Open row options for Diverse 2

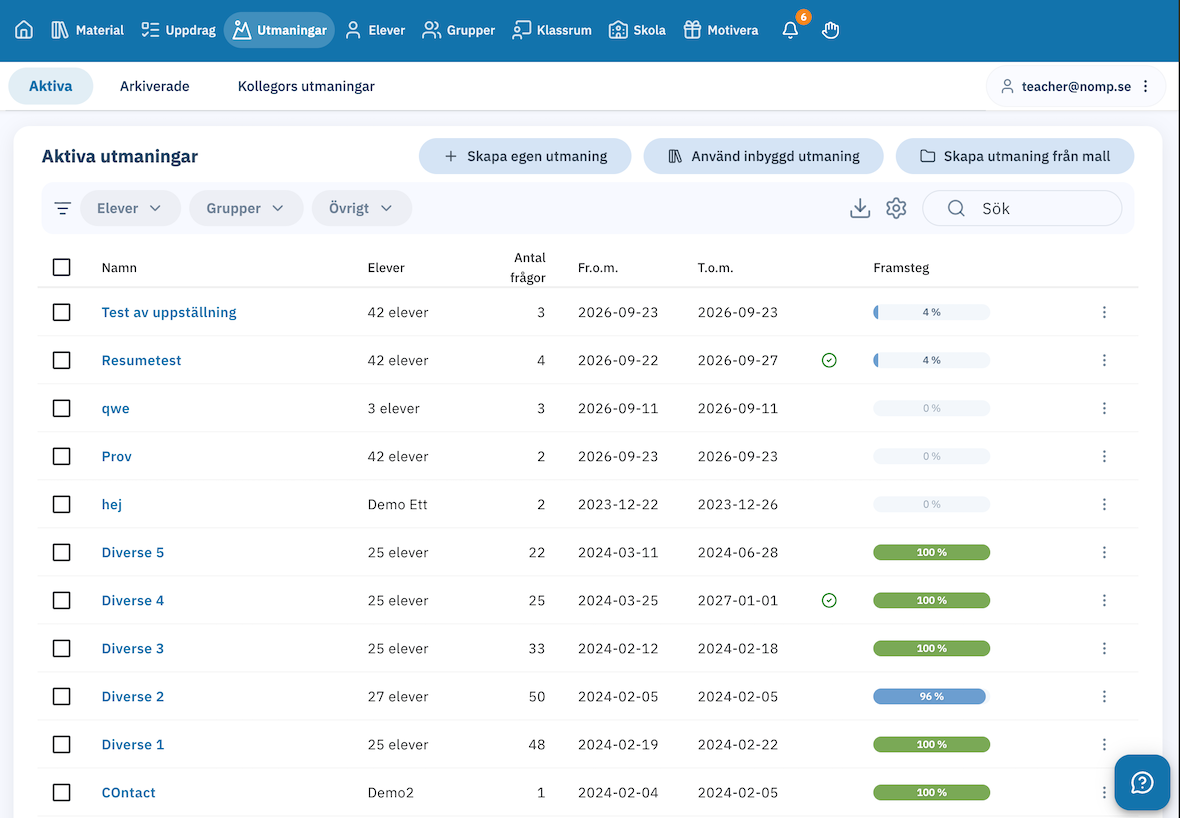click(x=1104, y=697)
